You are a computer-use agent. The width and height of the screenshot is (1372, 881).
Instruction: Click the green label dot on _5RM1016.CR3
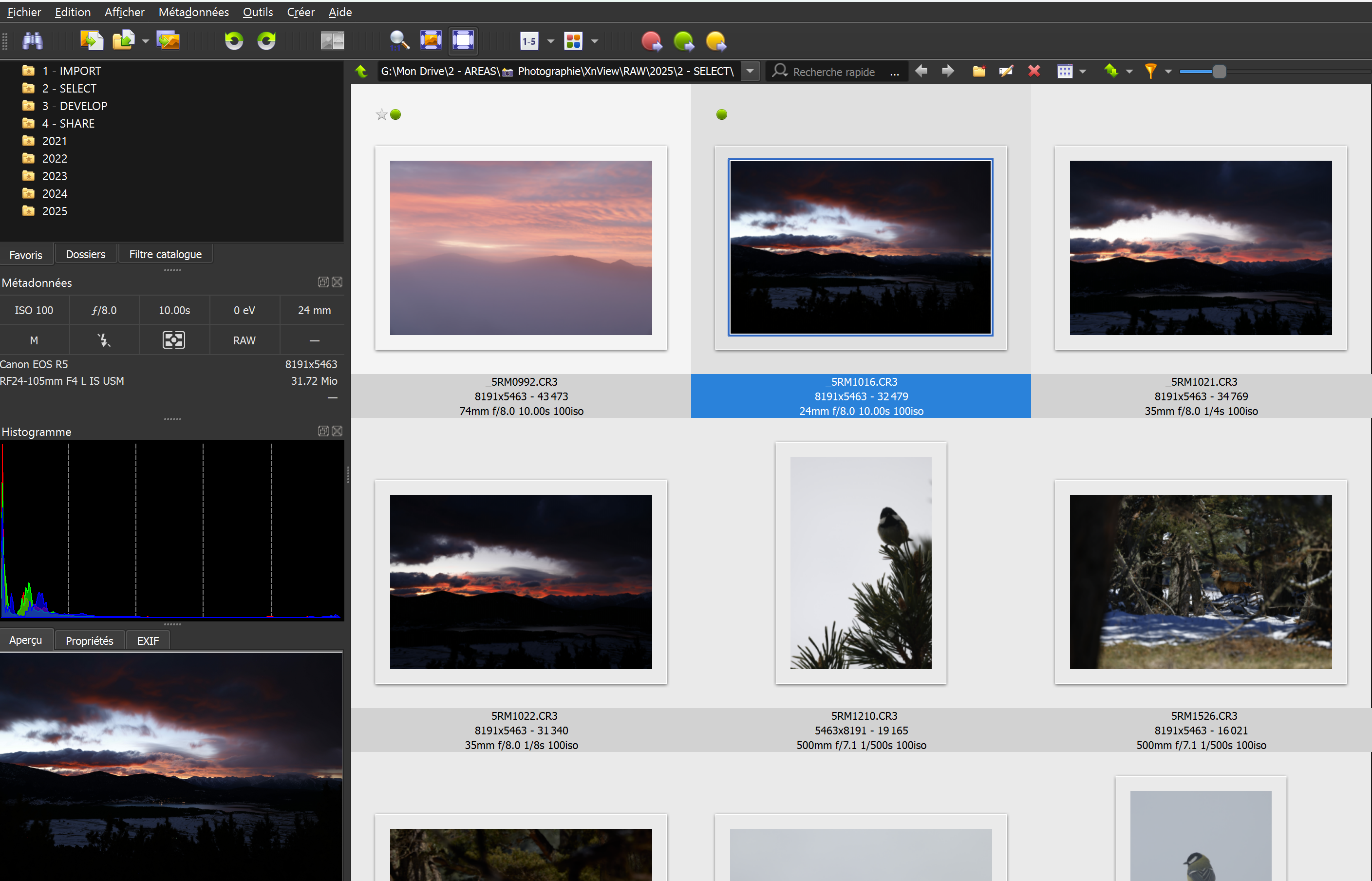coord(721,115)
